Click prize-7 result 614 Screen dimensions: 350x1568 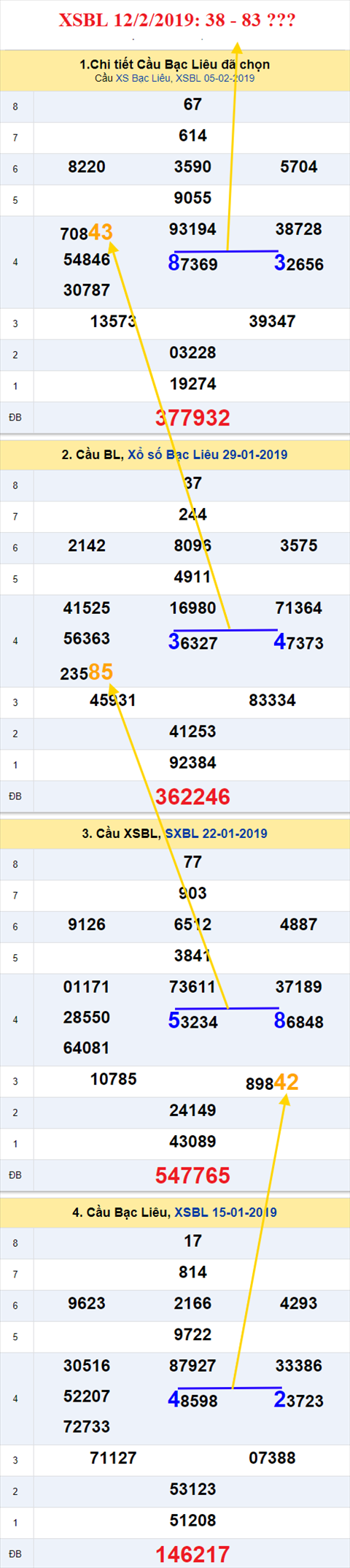coord(192,136)
